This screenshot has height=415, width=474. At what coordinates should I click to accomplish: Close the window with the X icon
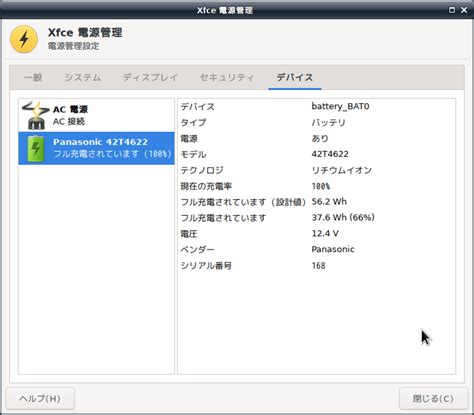[464, 10]
